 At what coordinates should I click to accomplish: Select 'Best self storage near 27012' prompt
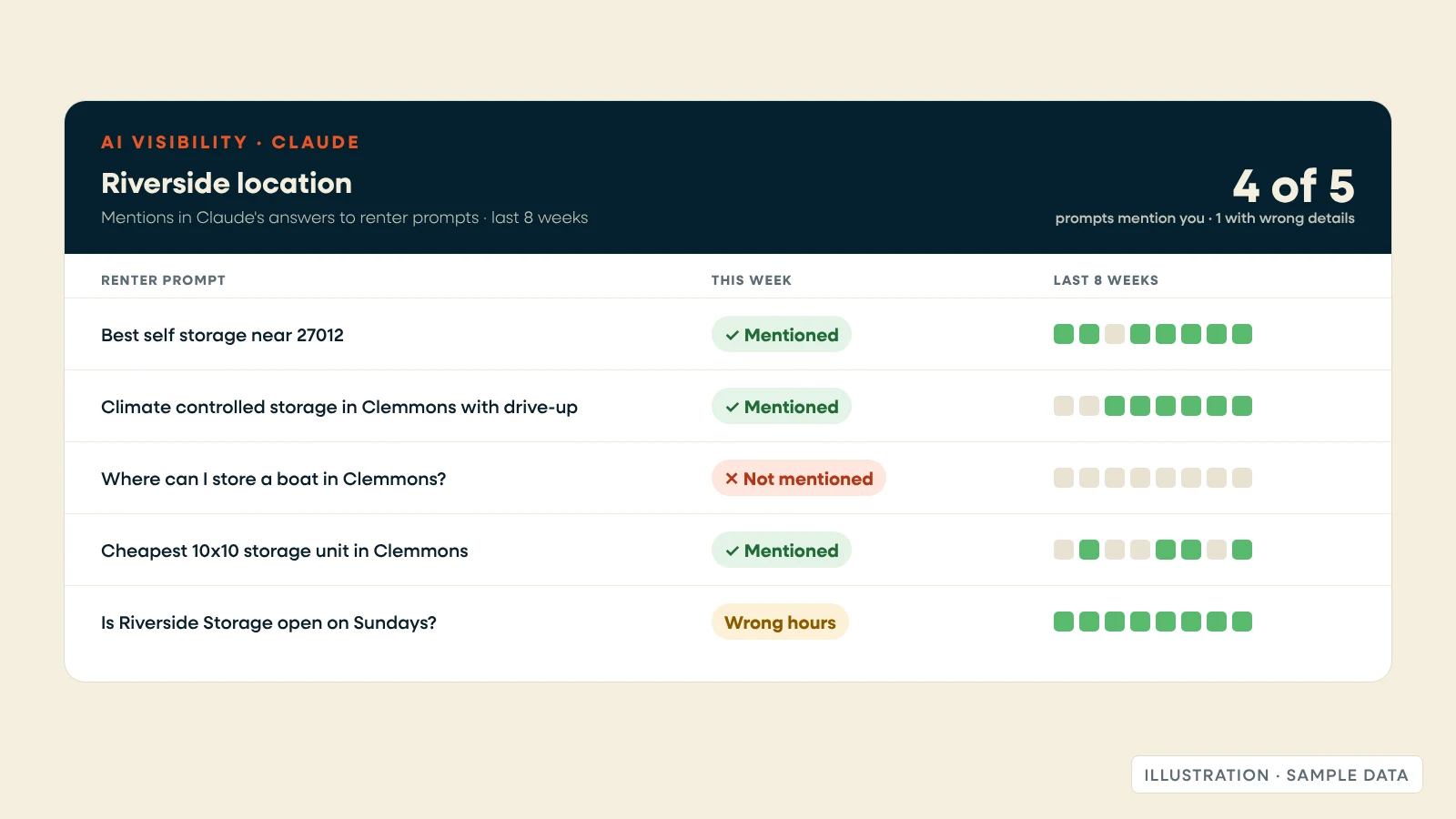222,335
